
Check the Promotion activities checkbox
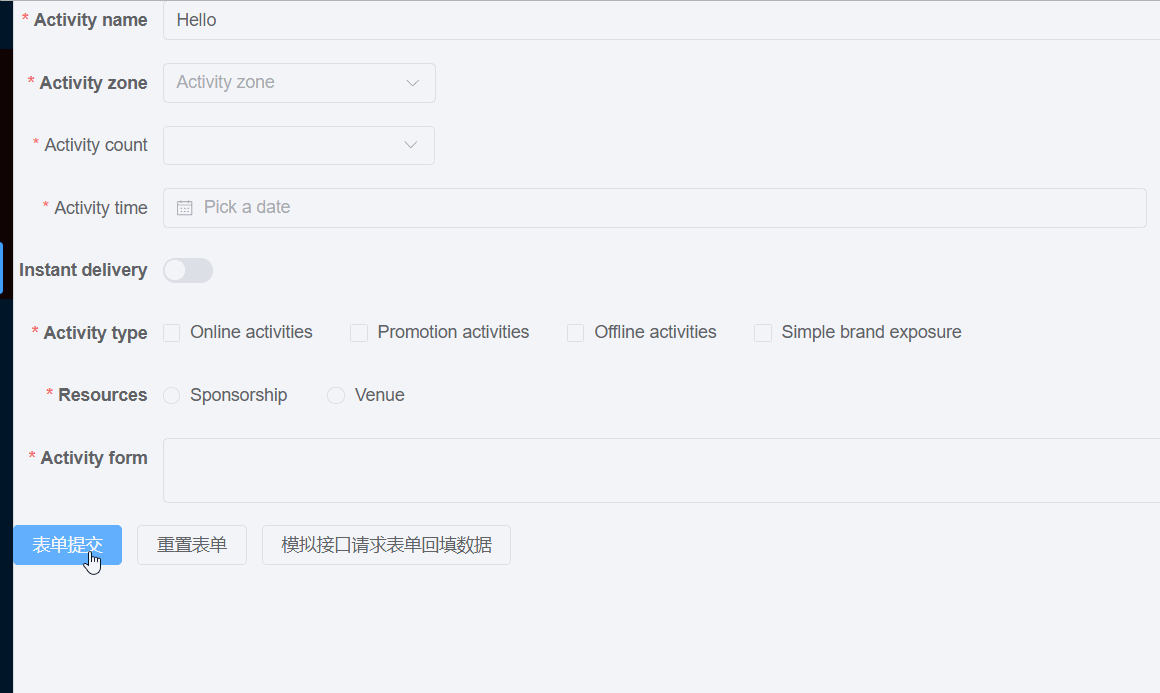[x=359, y=333]
